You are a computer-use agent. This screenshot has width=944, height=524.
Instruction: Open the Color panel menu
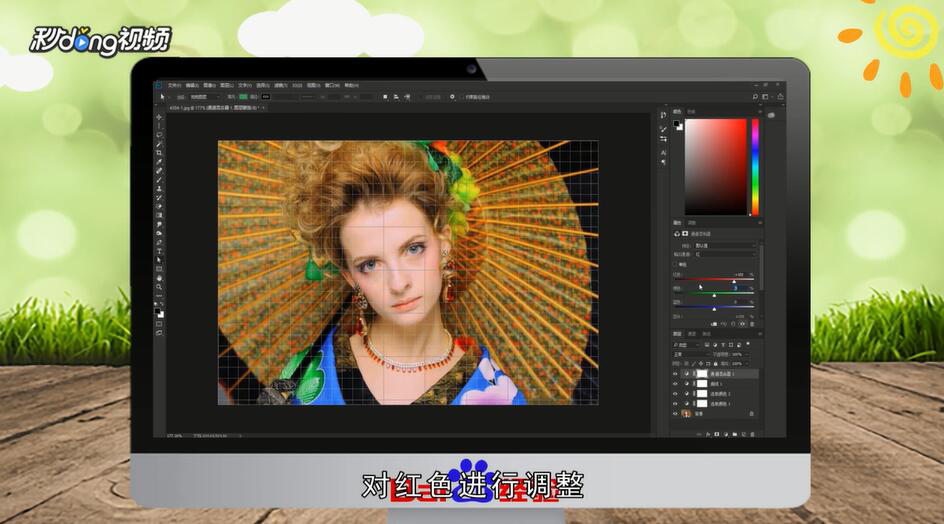pos(760,112)
